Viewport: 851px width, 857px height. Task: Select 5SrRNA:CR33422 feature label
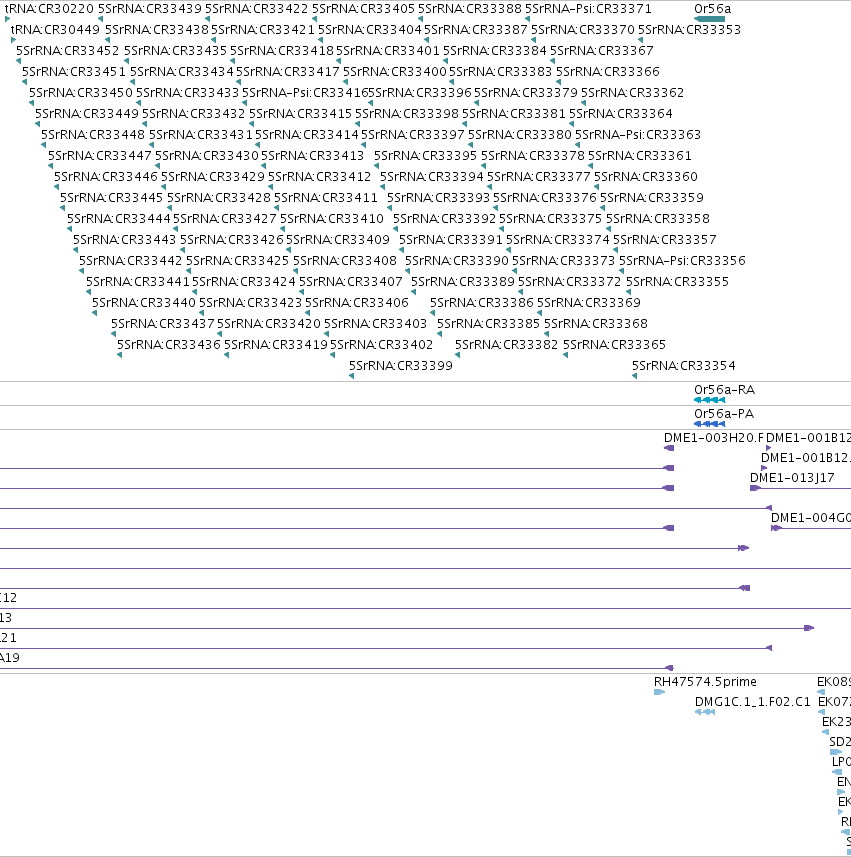(256, 9)
